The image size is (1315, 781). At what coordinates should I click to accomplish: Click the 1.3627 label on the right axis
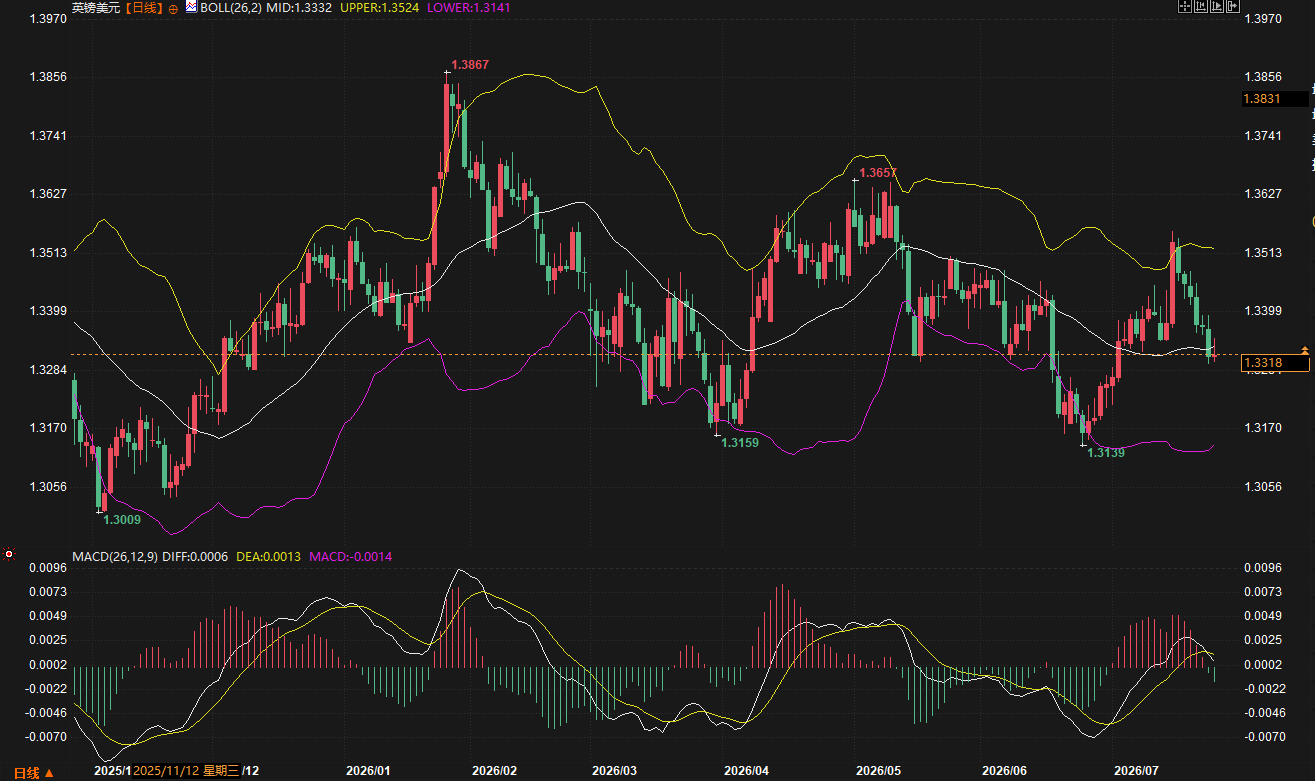(x=1263, y=194)
